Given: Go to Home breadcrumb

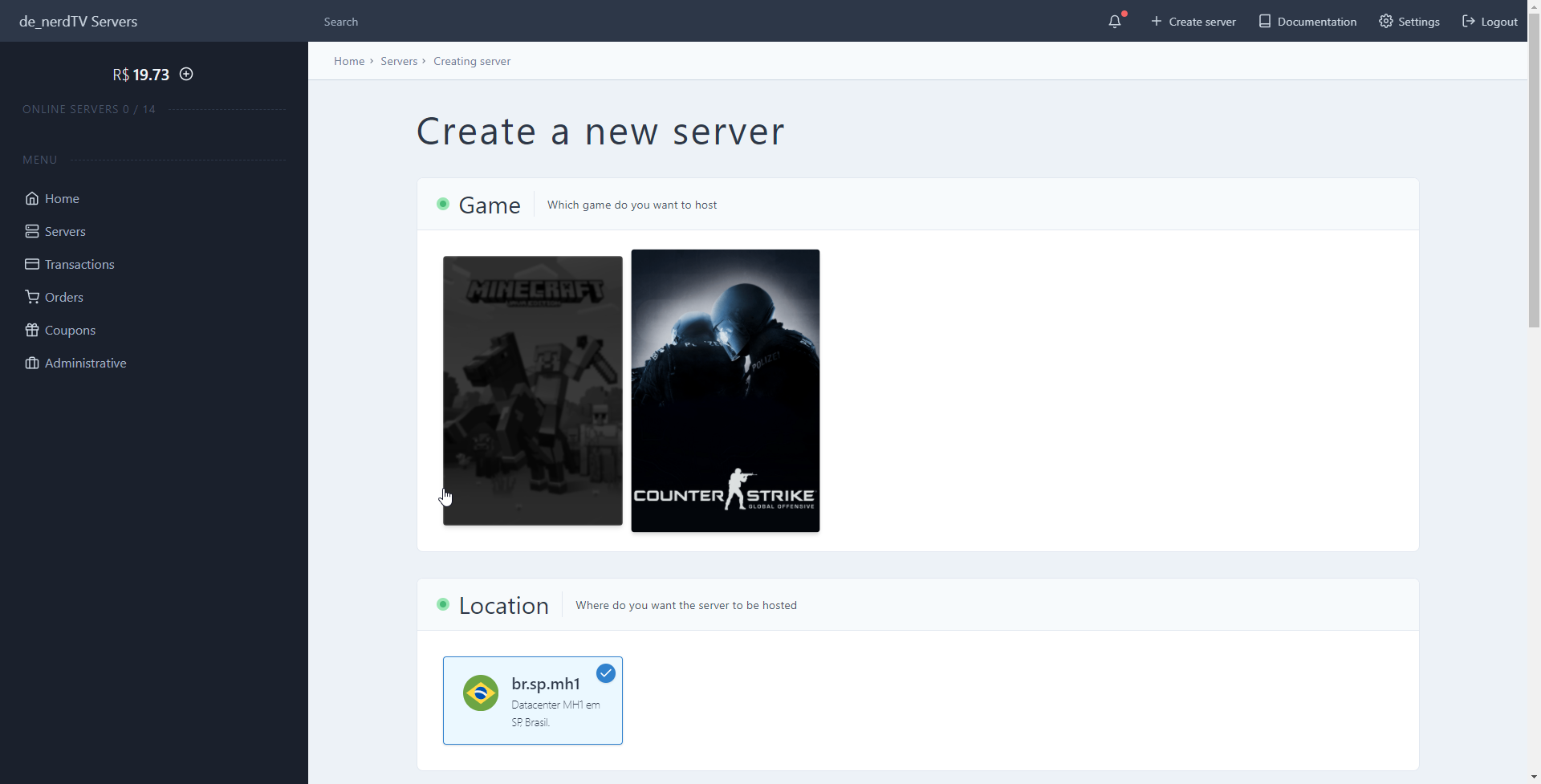Looking at the screenshot, I should point(349,61).
